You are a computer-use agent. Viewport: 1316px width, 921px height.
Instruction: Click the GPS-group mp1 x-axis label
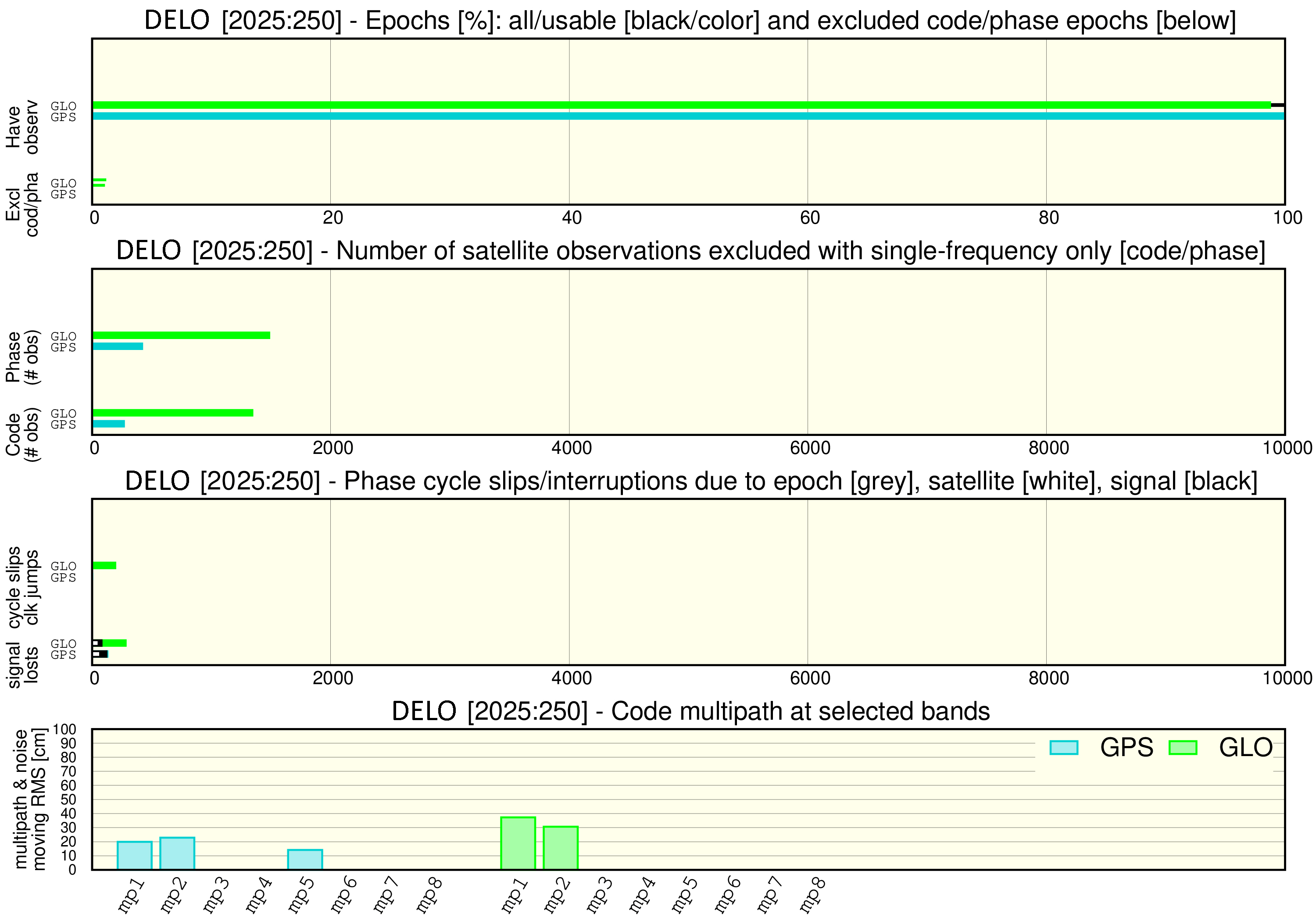[131, 896]
